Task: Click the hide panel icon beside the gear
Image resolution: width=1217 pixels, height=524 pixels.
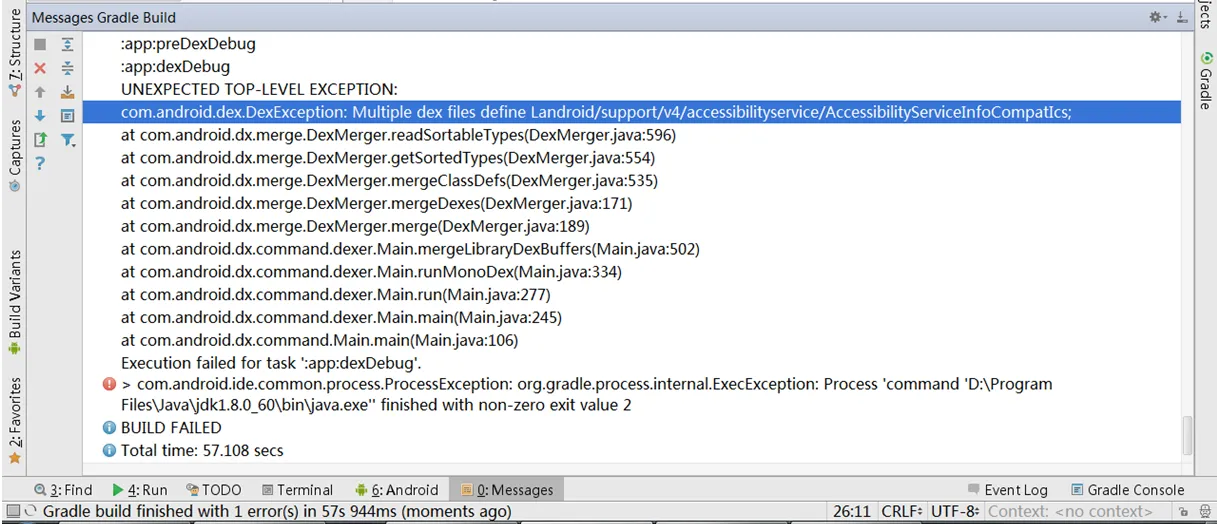Action: (1182, 17)
